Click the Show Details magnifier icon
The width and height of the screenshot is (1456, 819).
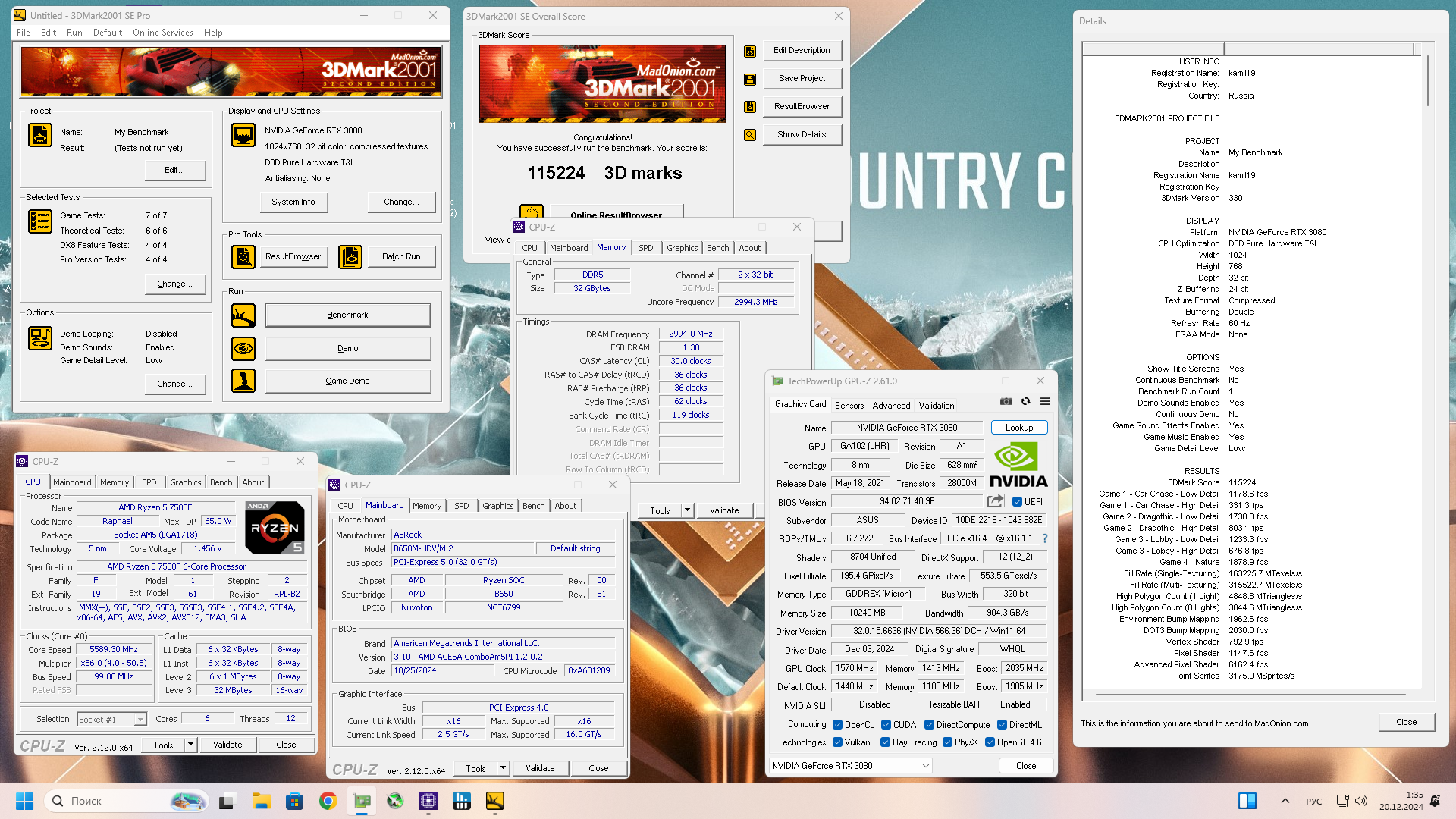click(750, 135)
